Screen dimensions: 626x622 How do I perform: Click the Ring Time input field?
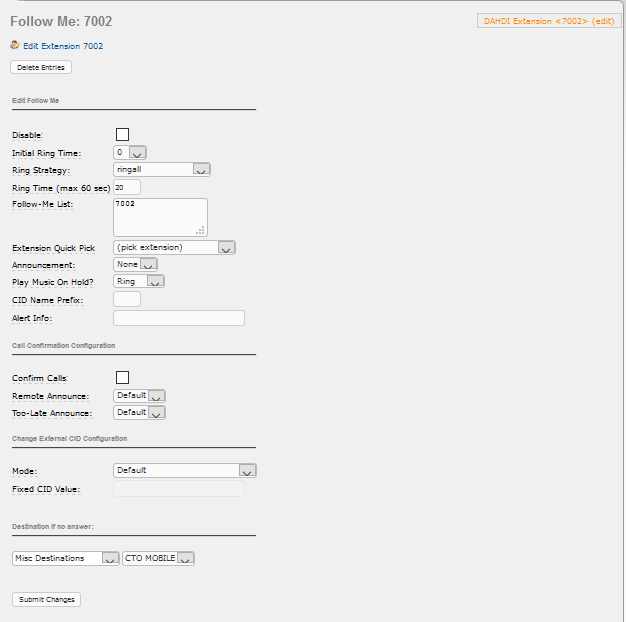(x=127, y=187)
